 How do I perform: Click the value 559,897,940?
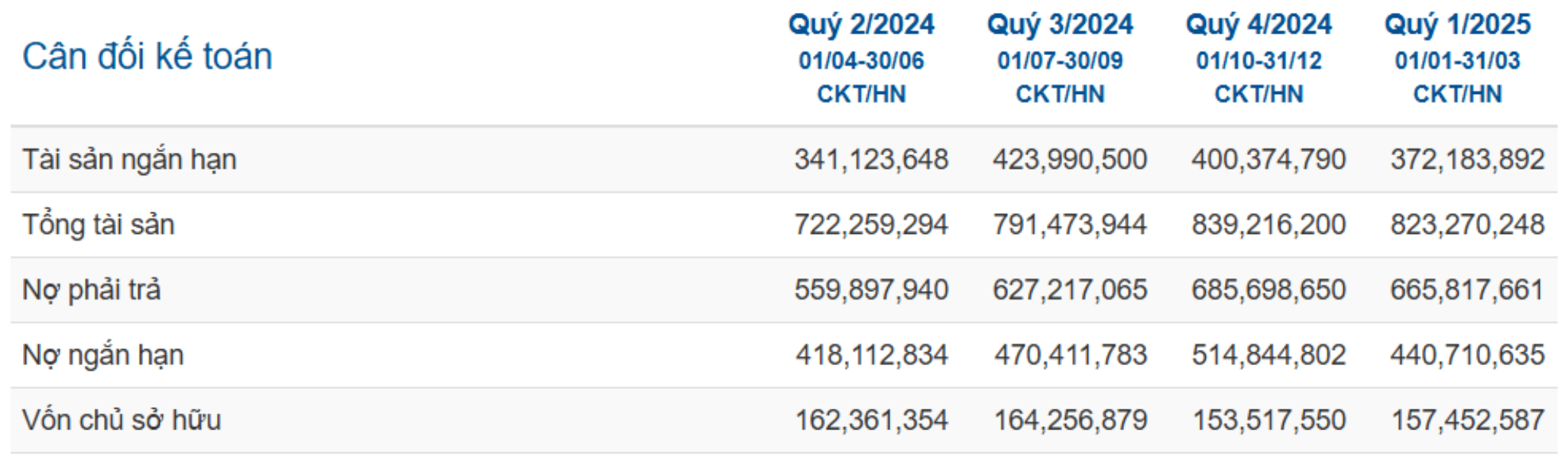[871, 290]
